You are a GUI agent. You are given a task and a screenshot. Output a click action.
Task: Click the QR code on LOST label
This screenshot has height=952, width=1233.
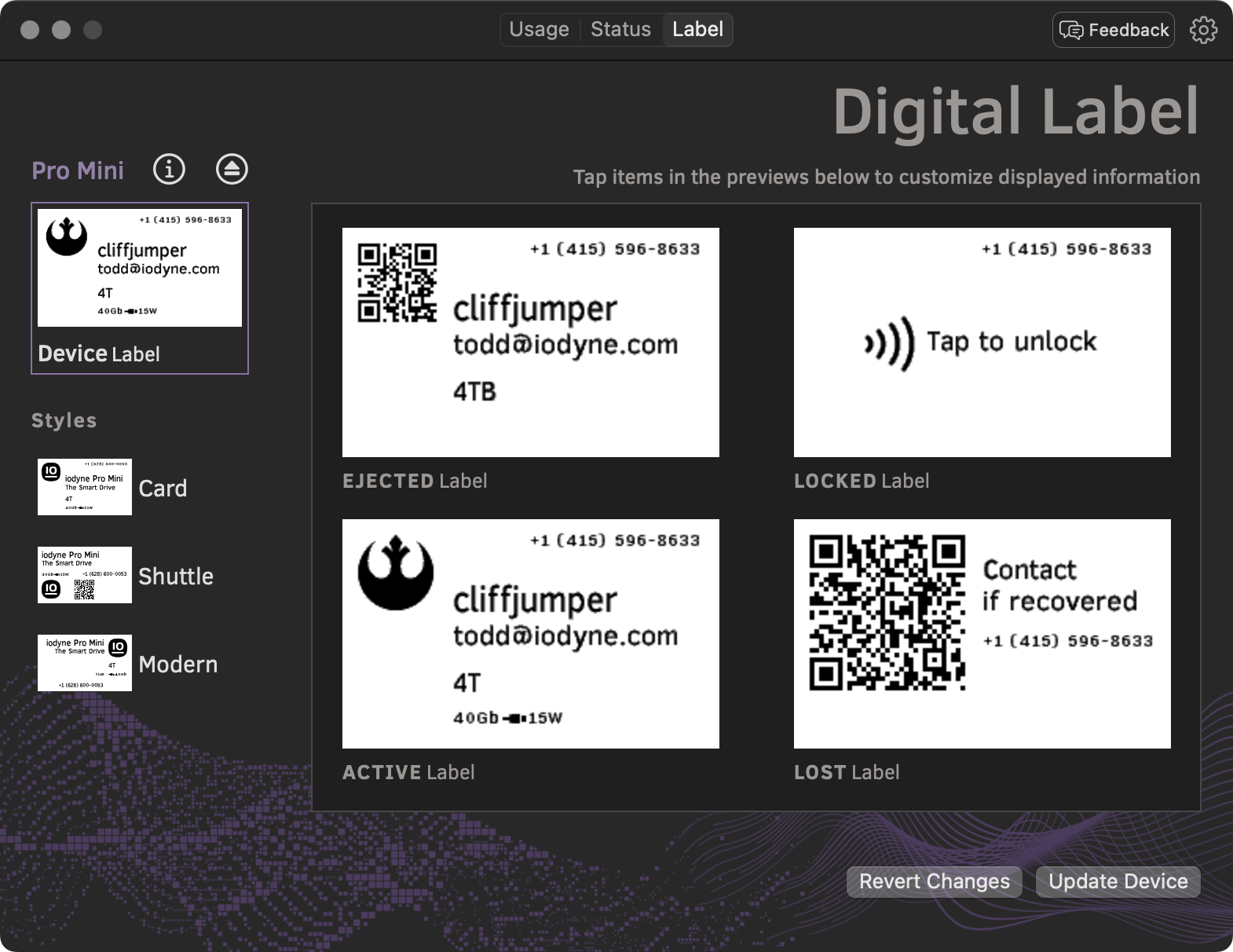point(887,613)
